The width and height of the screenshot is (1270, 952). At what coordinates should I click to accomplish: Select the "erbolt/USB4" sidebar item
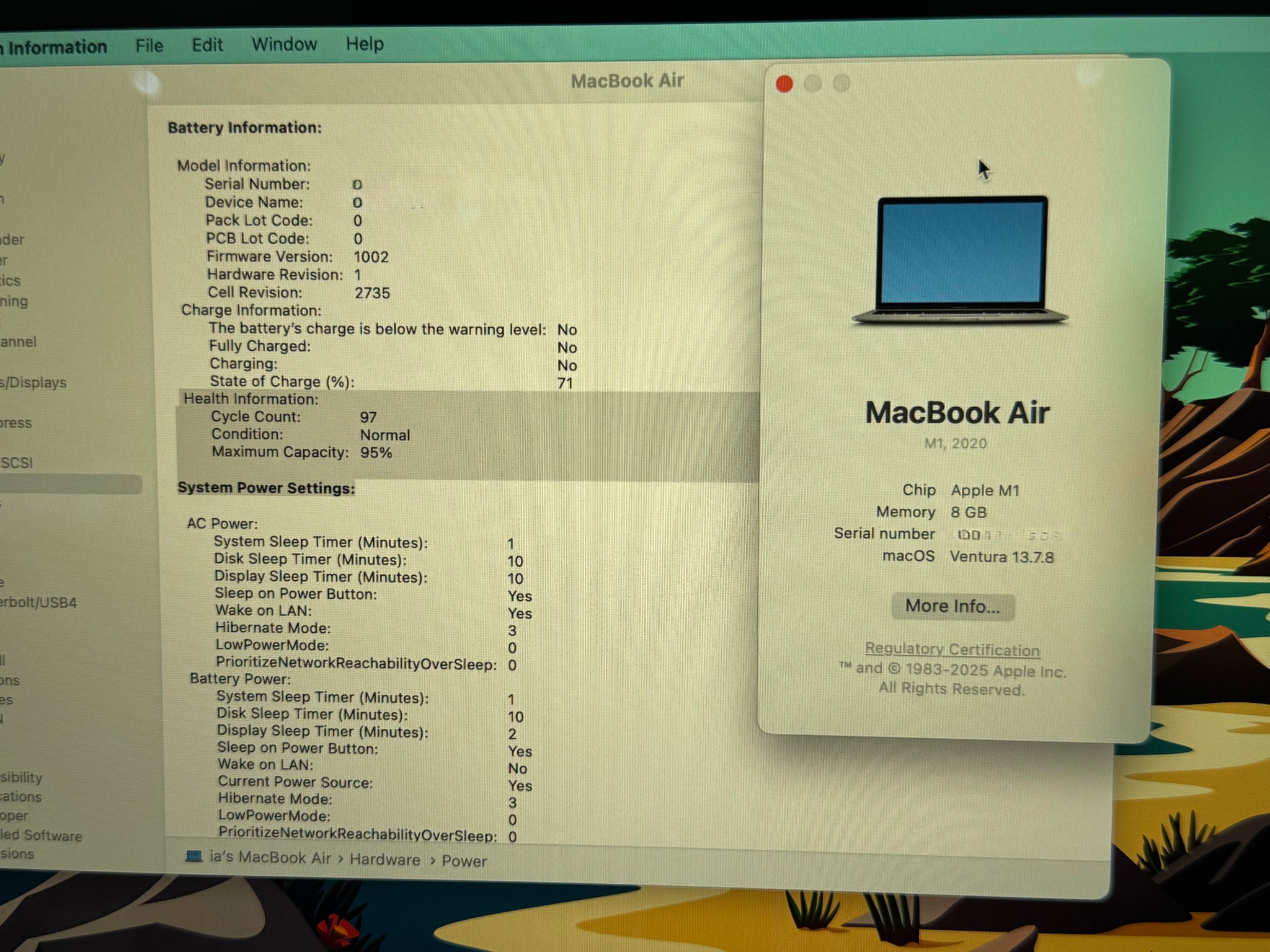click(38, 602)
